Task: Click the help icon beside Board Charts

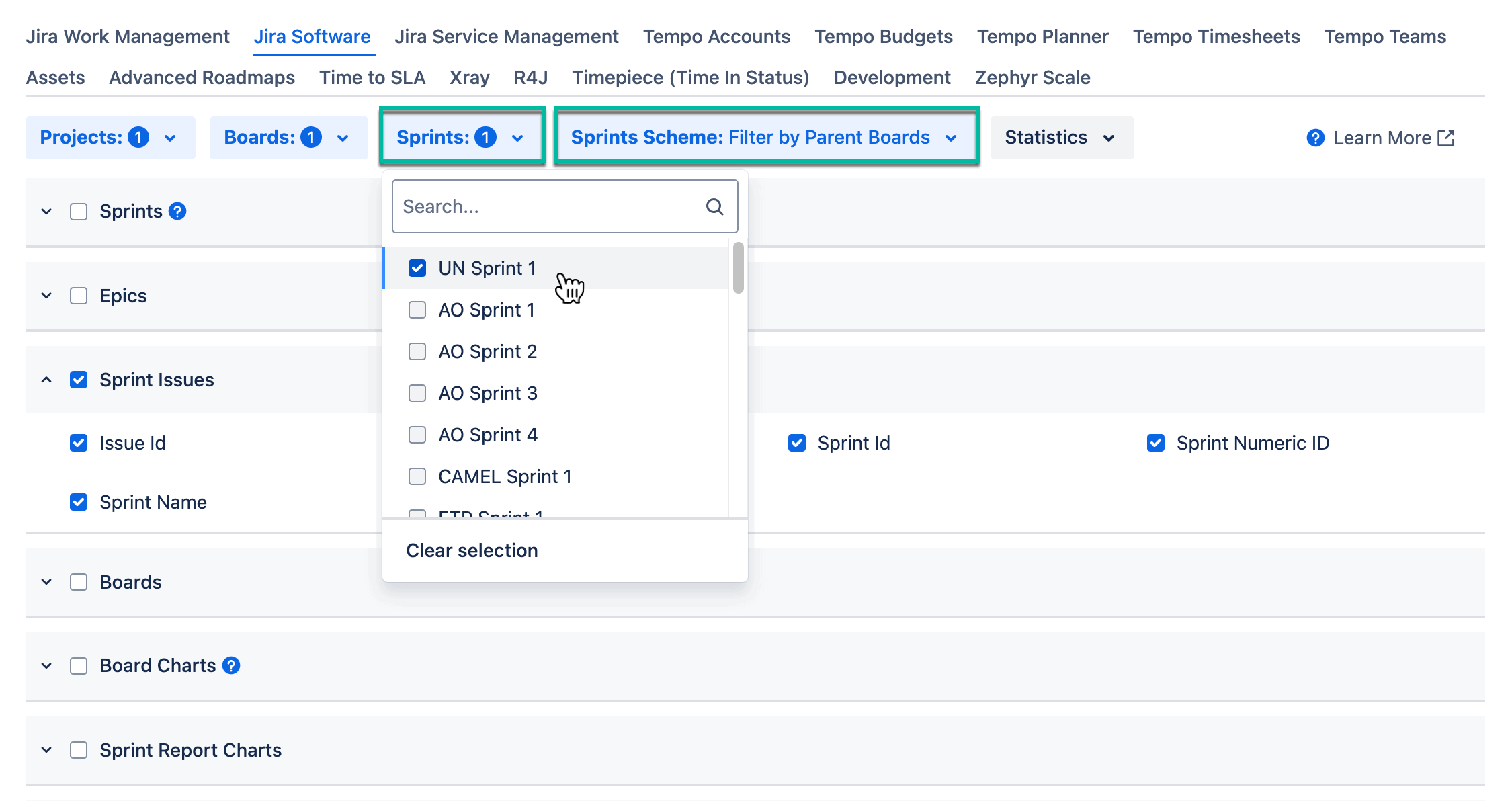Action: (x=231, y=665)
